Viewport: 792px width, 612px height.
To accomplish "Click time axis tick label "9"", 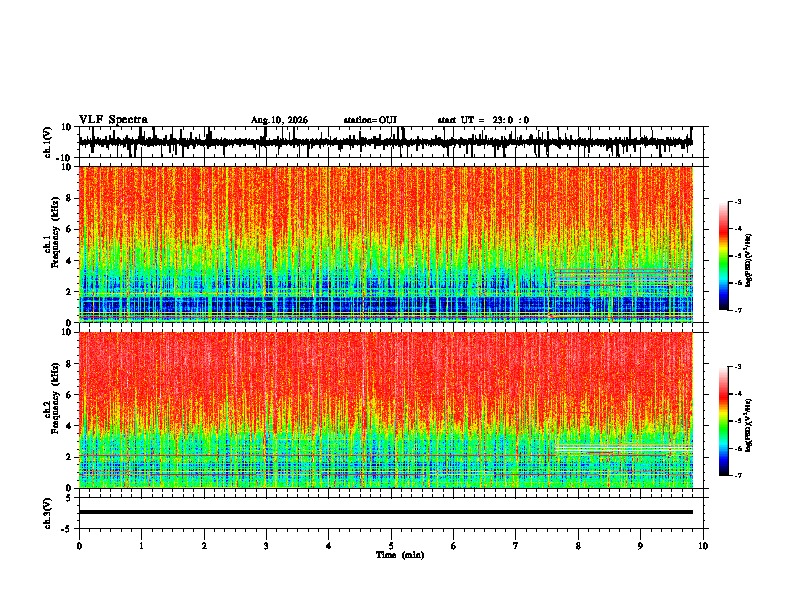I will (x=640, y=546).
